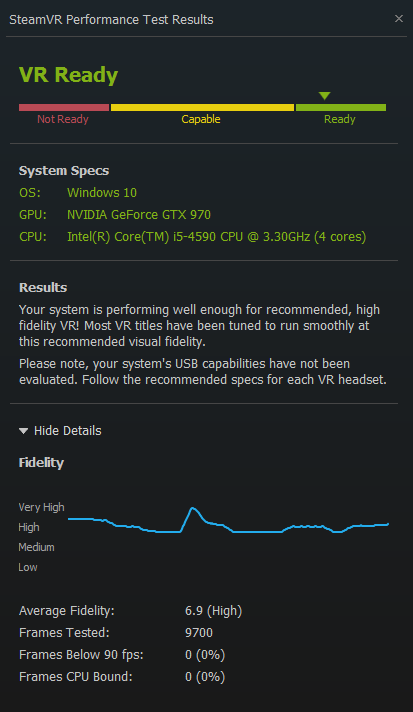This screenshot has width=413, height=712.
Task: Click the NVIDIA GeForce GTX 970 text
Action: (x=139, y=215)
